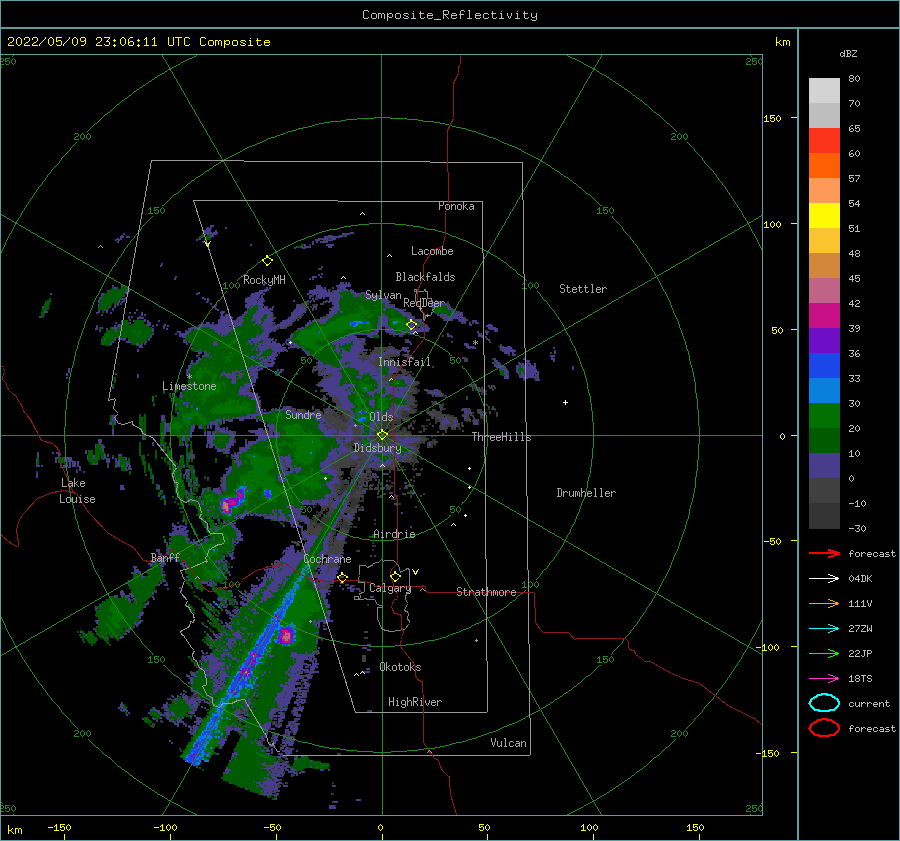Screen dimensions: 900x841
Task: Click the red forecast ellipse icon
Action: [x=824, y=728]
